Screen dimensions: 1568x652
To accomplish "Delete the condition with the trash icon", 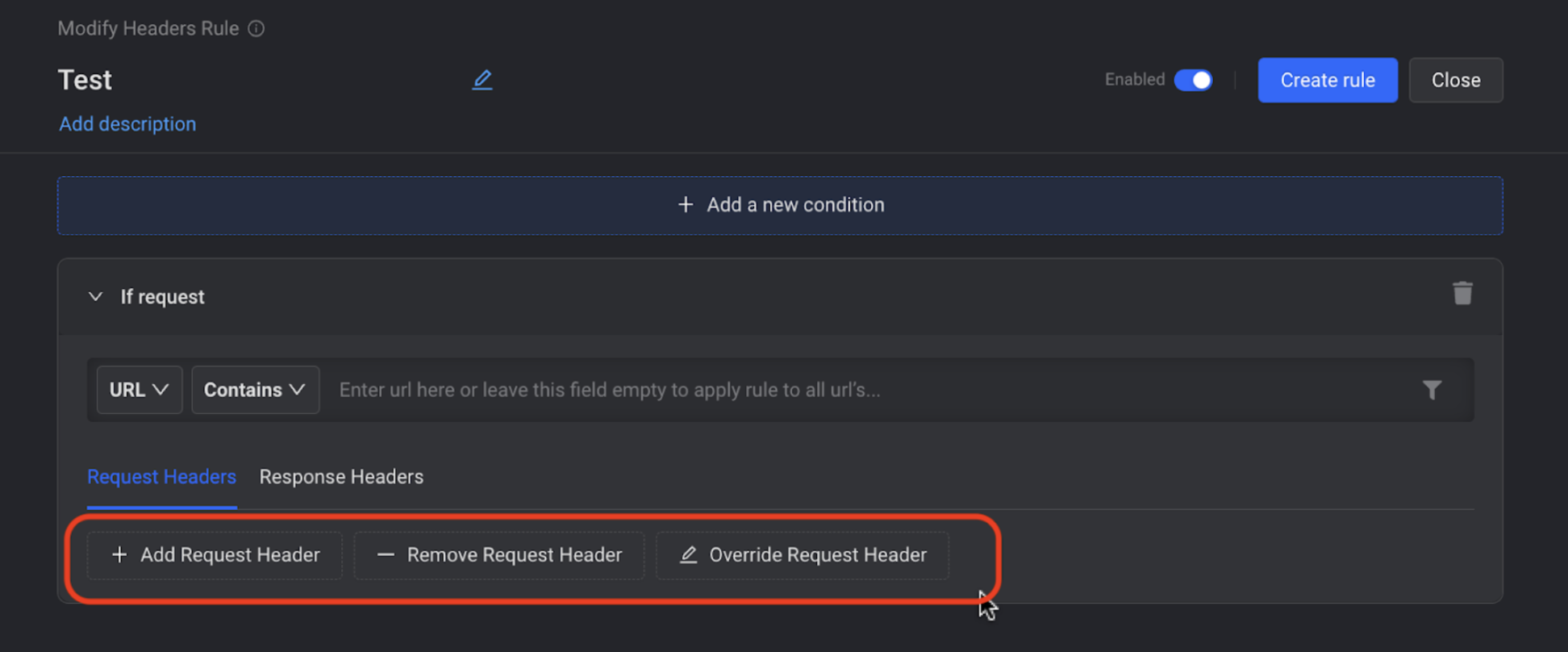I will [1462, 293].
